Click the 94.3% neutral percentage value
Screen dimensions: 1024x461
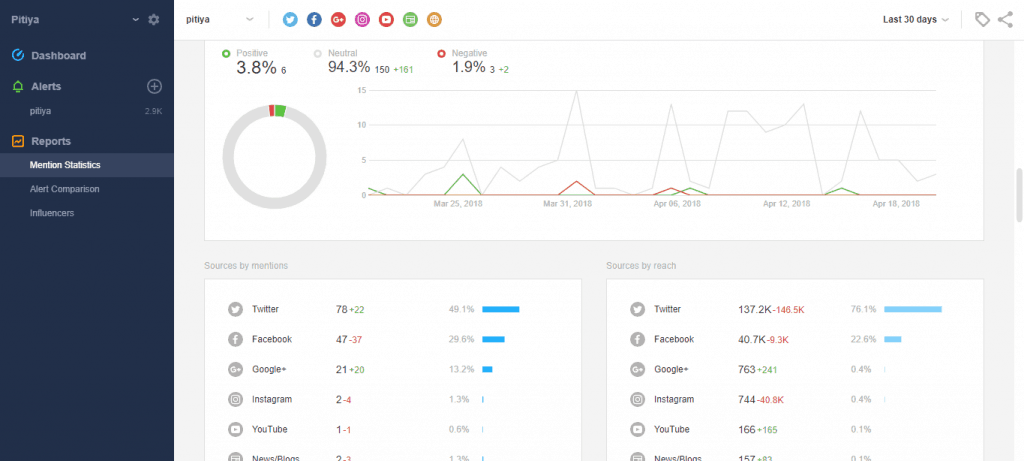[x=349, y=67]
